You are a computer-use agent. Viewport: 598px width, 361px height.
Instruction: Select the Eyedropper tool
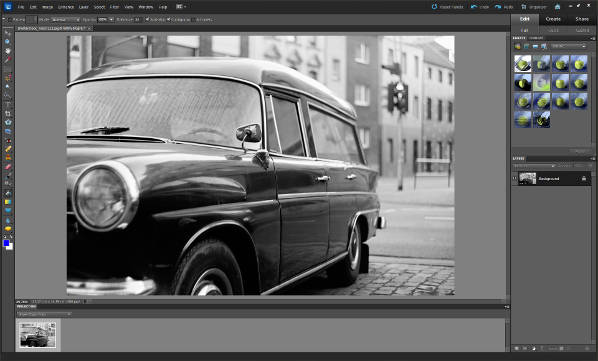(x=7, y=60)
